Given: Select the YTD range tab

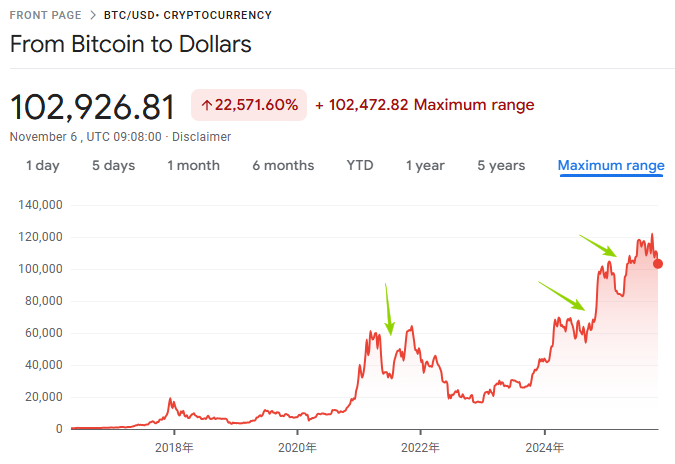Looking at the screenshot, I should pyautogui.click(x=360, y=165).
